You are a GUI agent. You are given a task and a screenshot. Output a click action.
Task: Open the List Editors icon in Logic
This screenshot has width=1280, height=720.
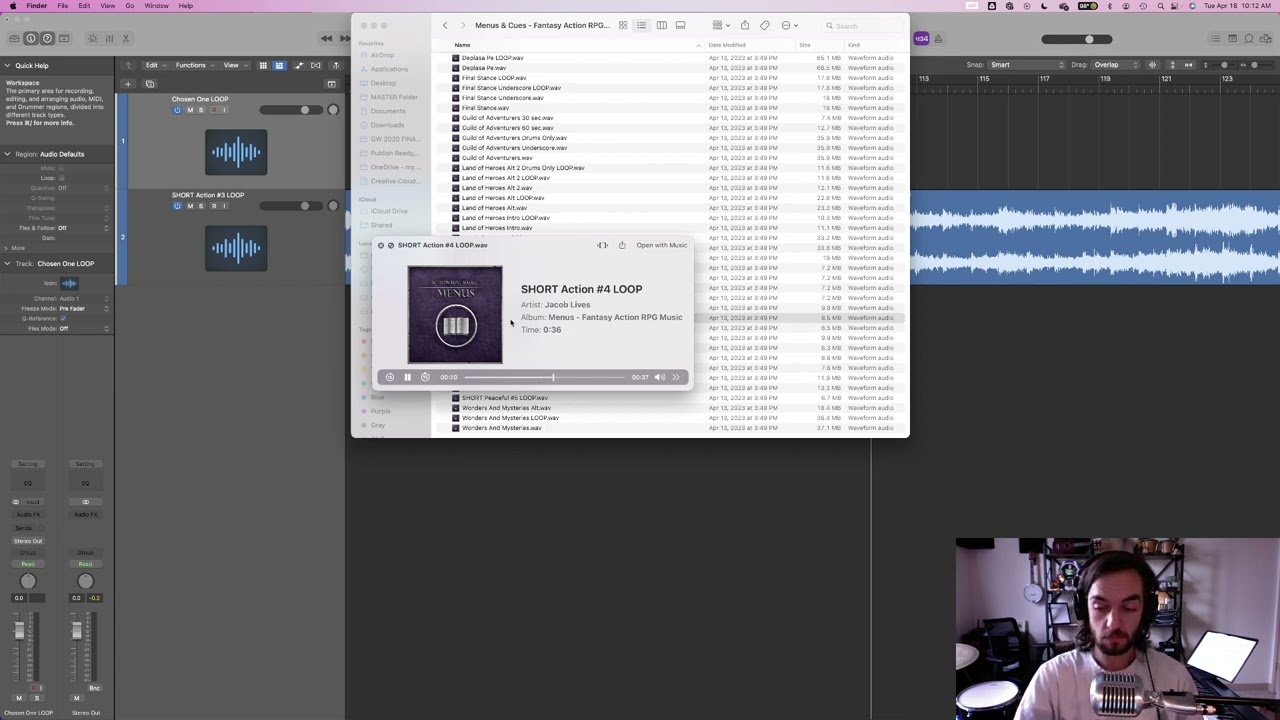(1215, 39)
